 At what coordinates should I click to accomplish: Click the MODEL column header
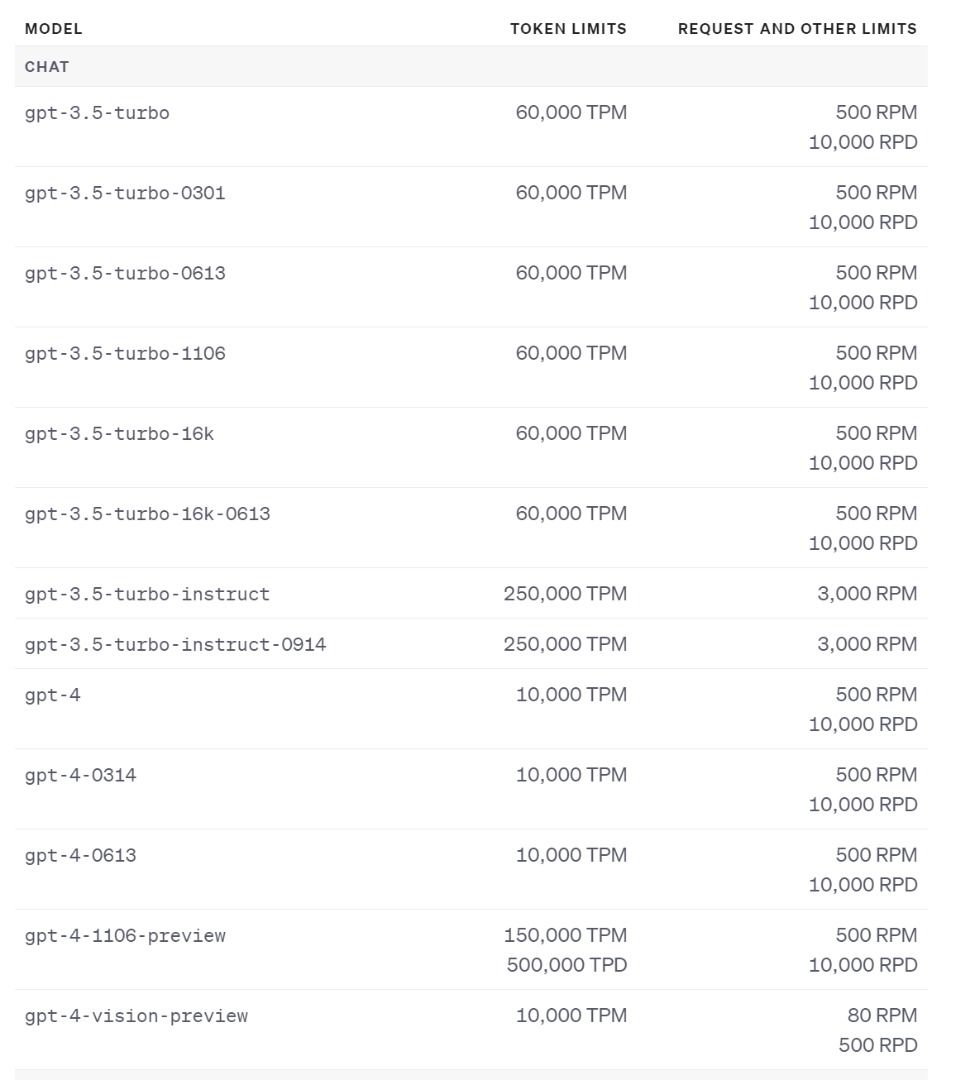pyautogui.click(x=54, y=29)
